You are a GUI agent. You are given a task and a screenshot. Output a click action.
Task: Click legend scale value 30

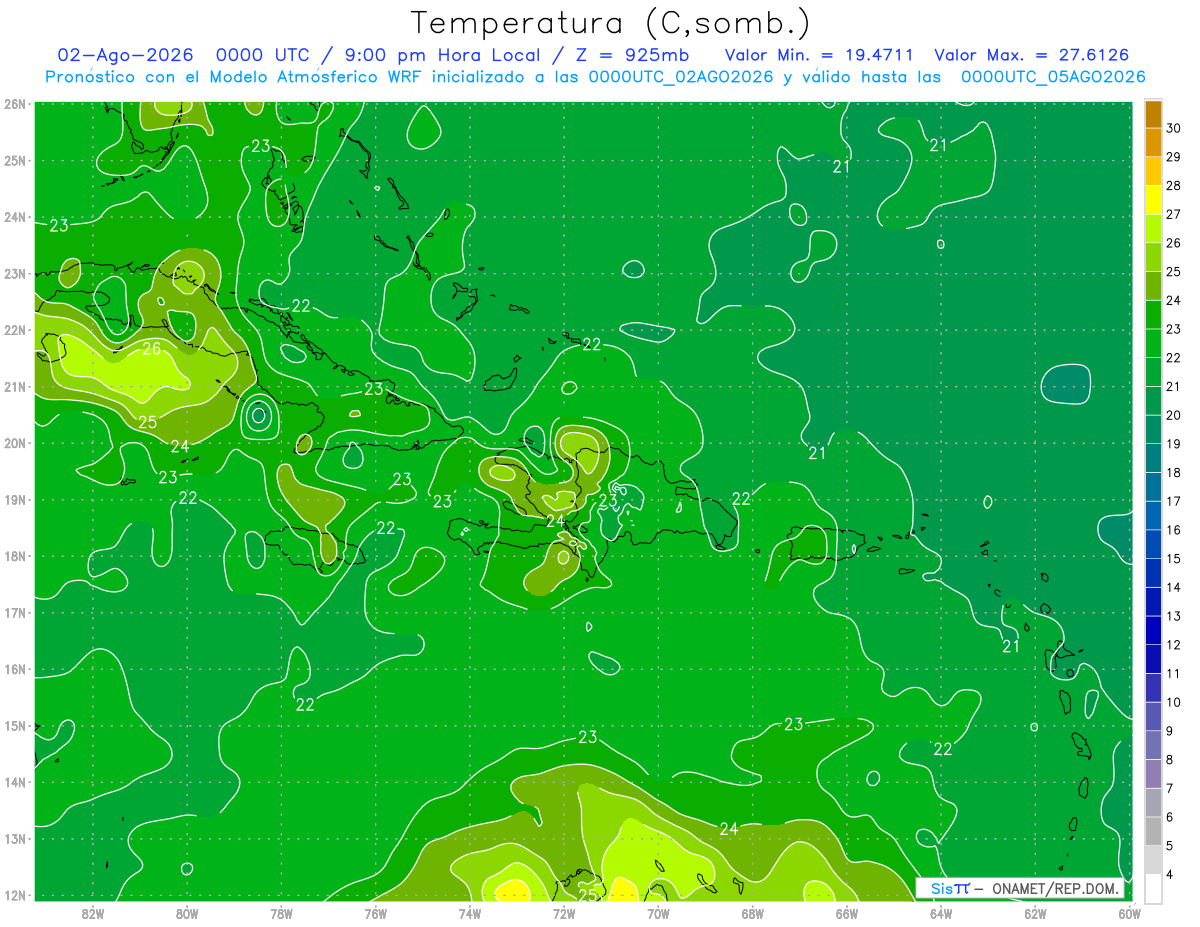click(1174, 128)
